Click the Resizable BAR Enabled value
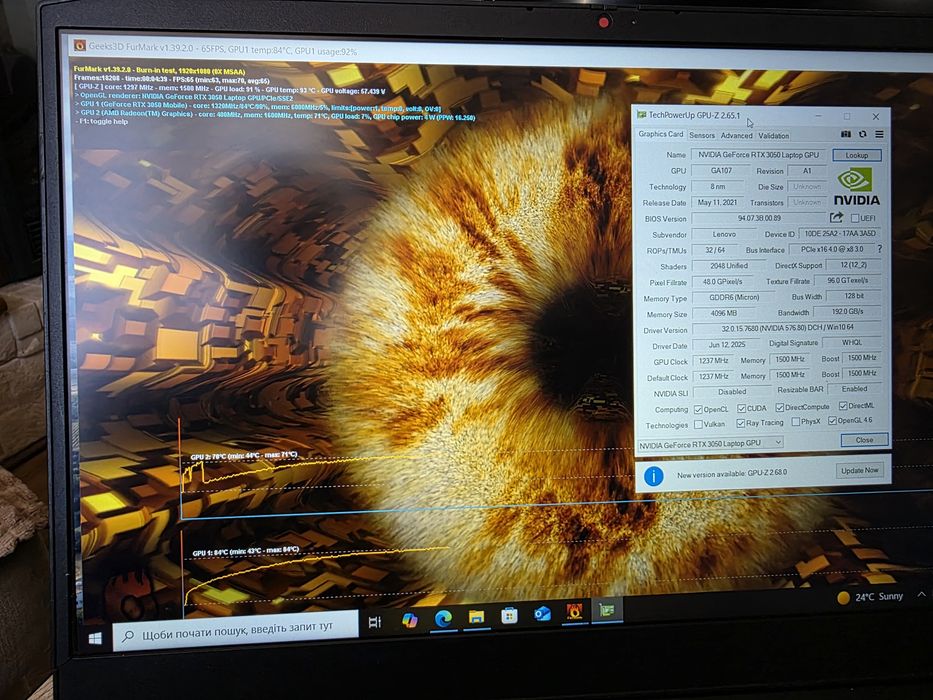933x700 pixels. 854,389
